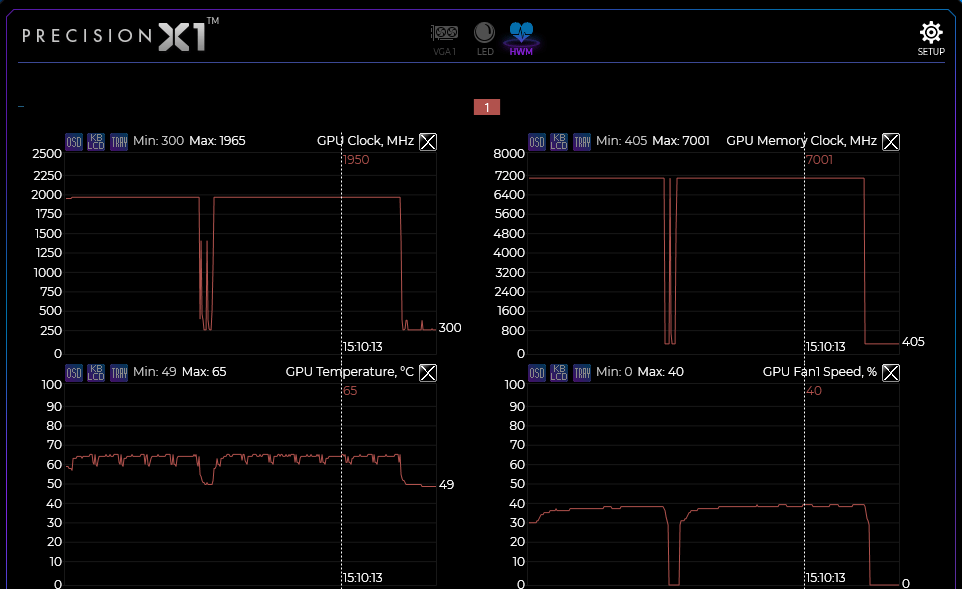The width and height of the screenshot is (962, 589).
Task: Click the current value 49 beside Temperature graph
Action: click(x=447, y=485)
